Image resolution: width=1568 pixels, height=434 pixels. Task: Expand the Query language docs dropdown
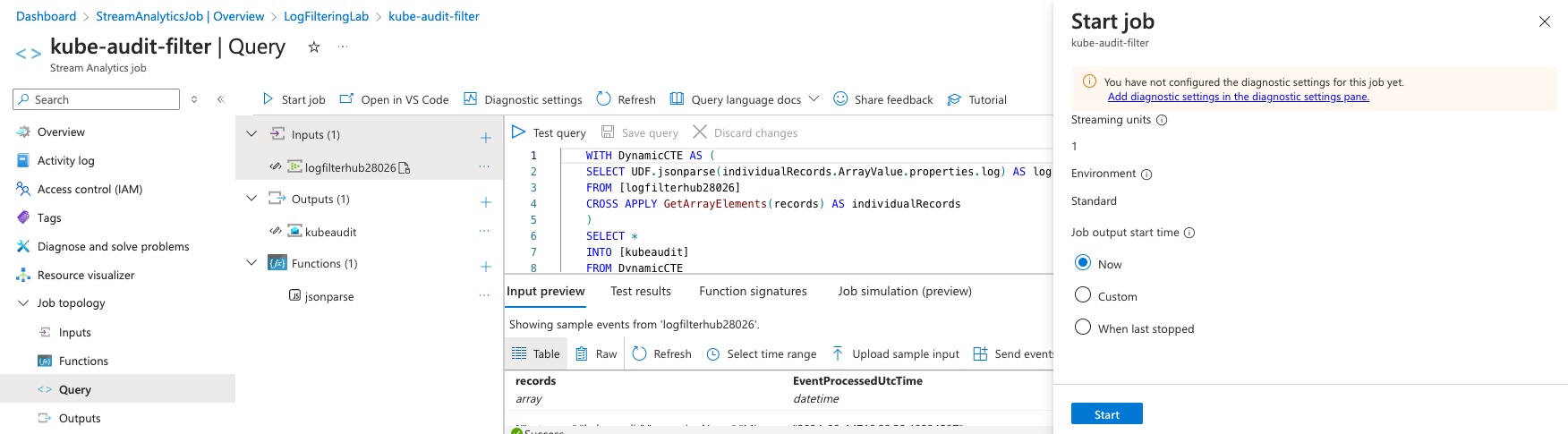[814, 99]
